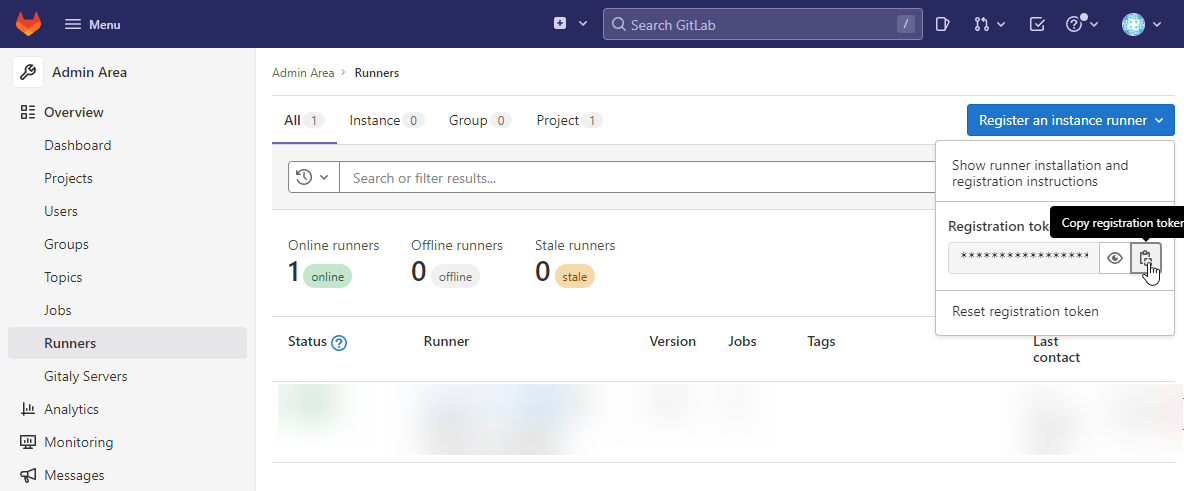Open Analytics in the sidebar
Image resolution: width=1184 pixels, height=491 pixels.
(x=72, y=409)
